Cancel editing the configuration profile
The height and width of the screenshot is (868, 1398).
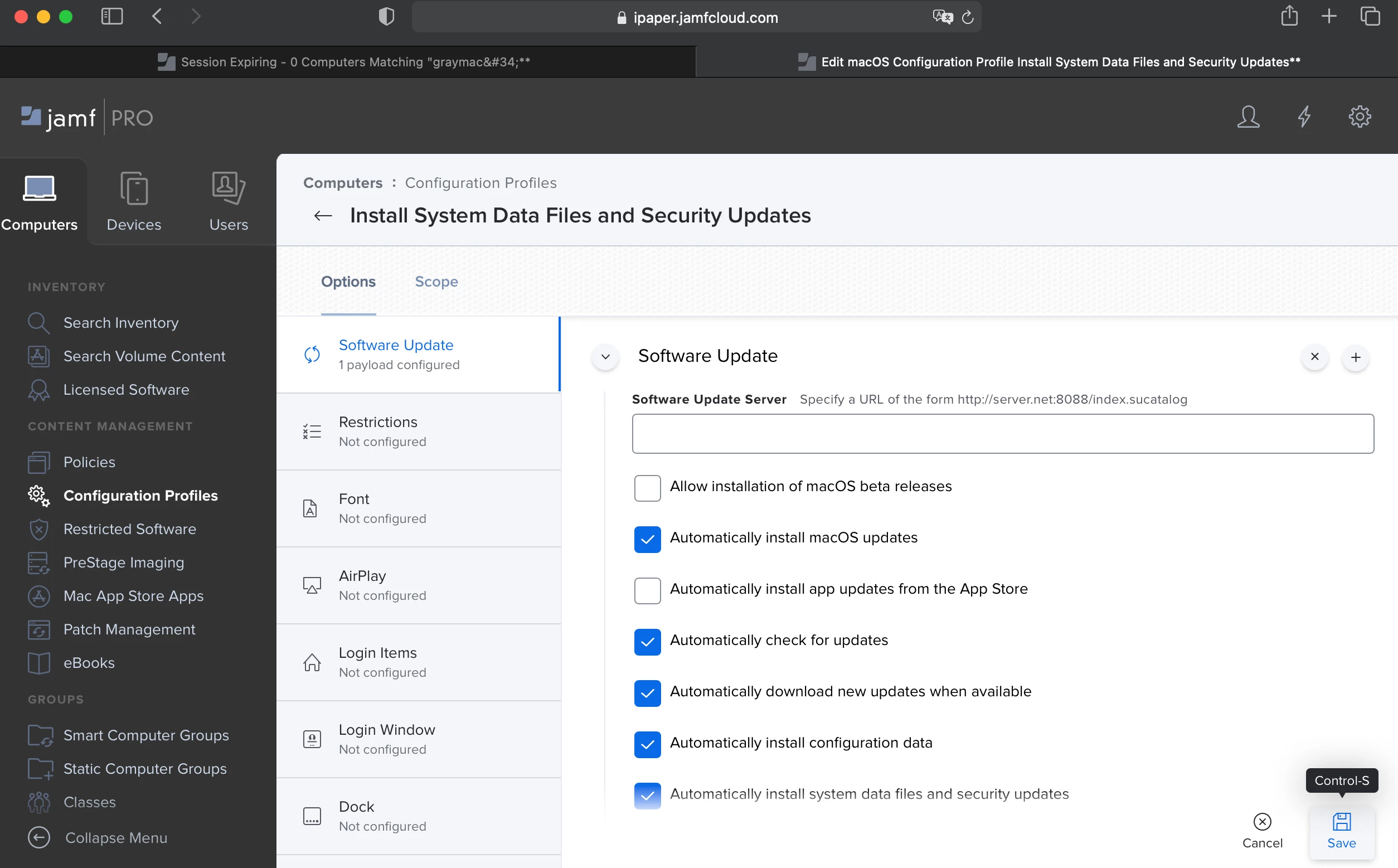coord(1262,831)
